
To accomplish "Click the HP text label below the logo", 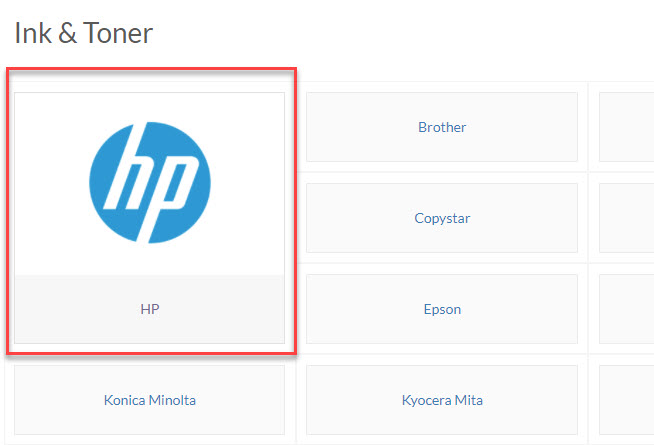I will 150,309.
